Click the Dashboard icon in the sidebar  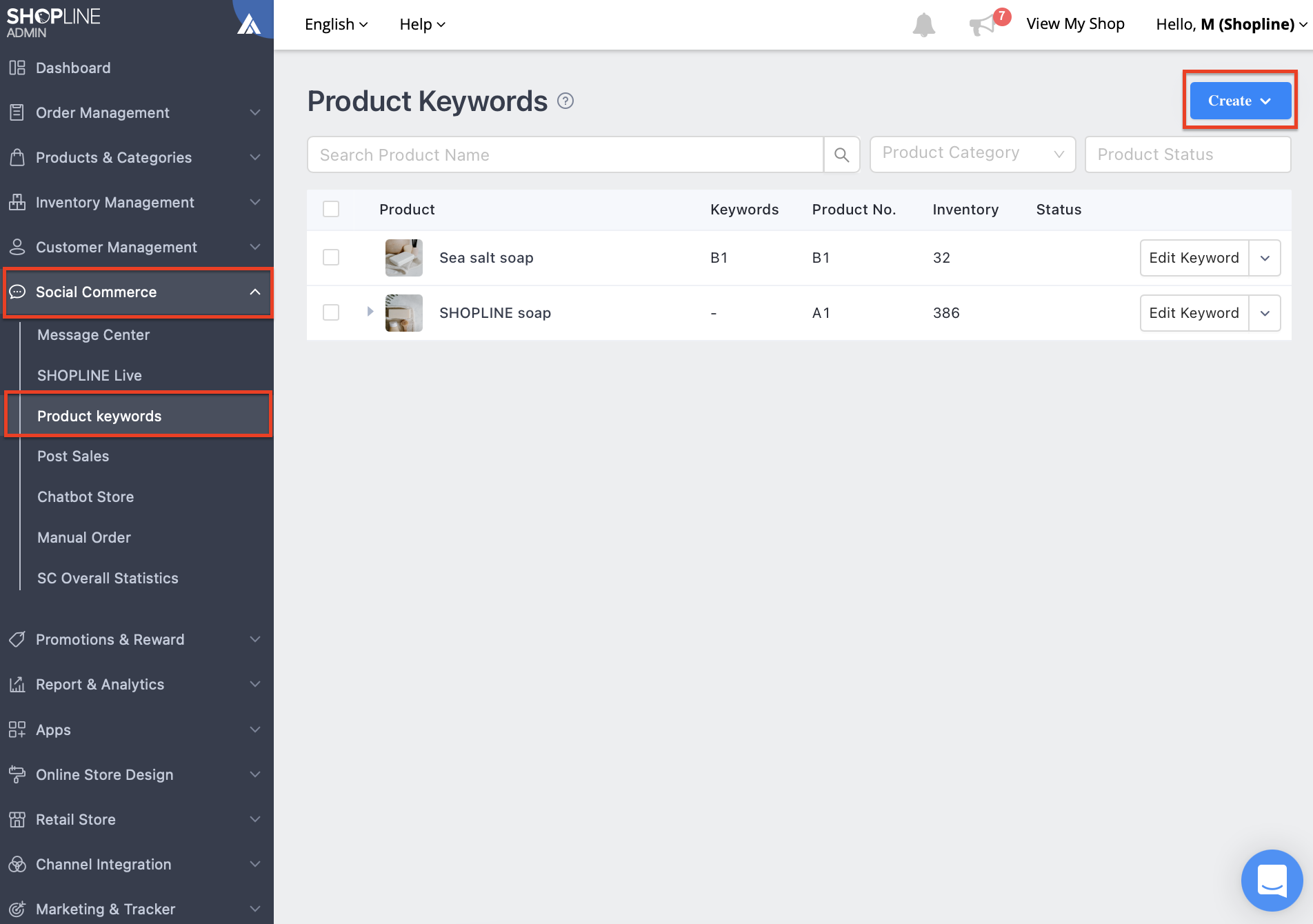coord(17,68)
